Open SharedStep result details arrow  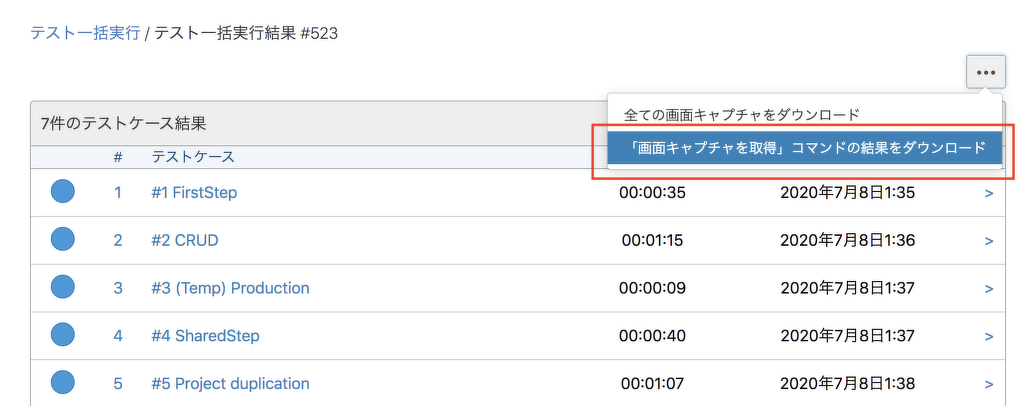989,336
